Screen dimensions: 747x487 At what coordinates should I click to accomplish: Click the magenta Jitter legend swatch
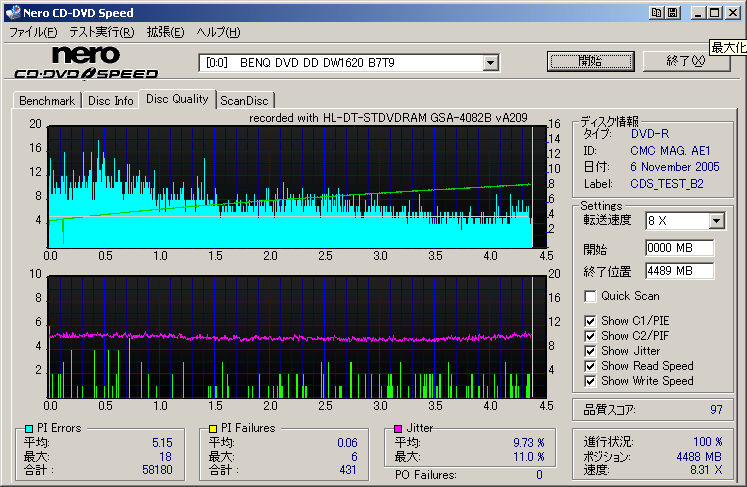[398, 428]
